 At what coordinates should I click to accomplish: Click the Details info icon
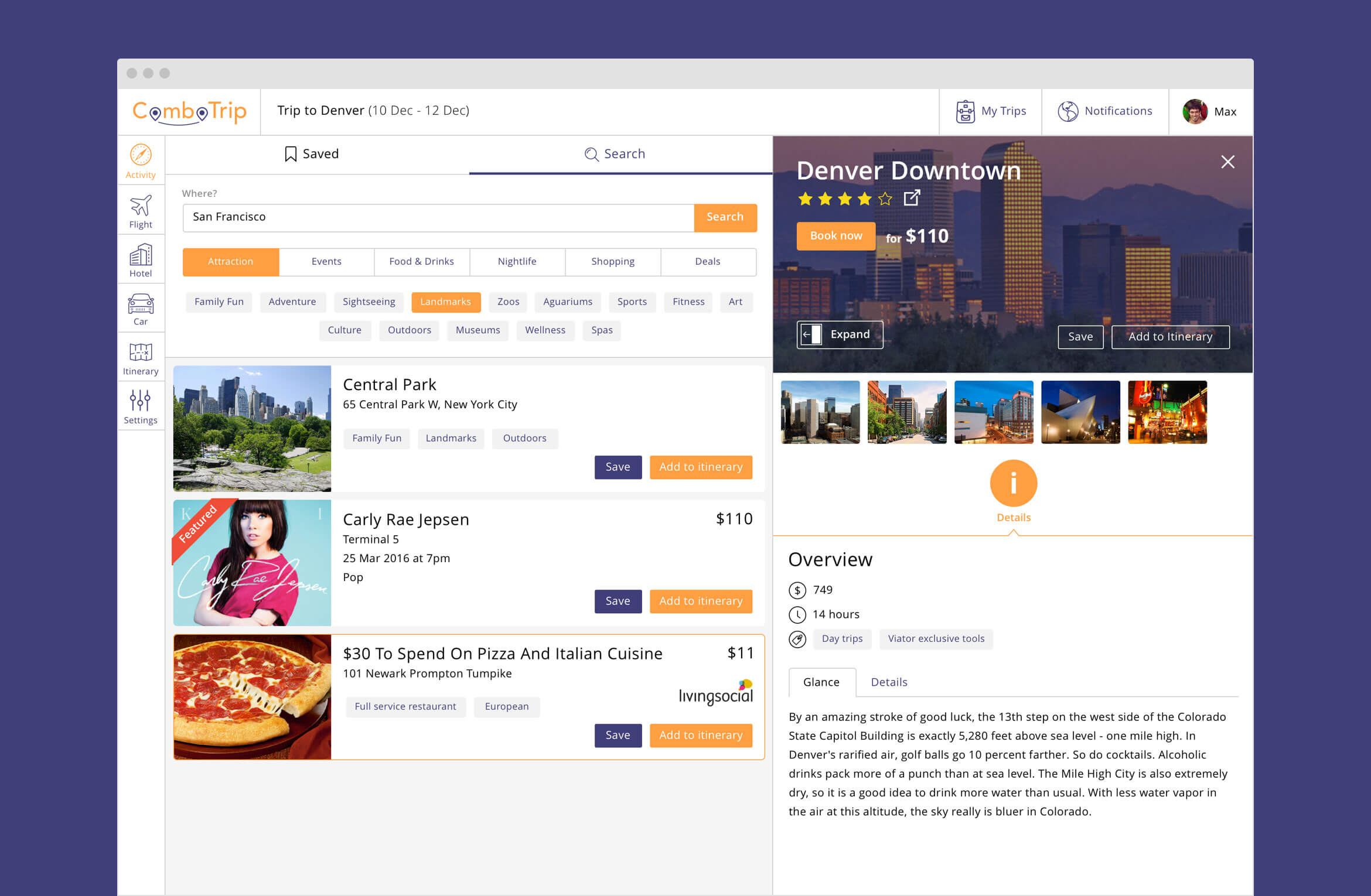(x=1014, y=483)
